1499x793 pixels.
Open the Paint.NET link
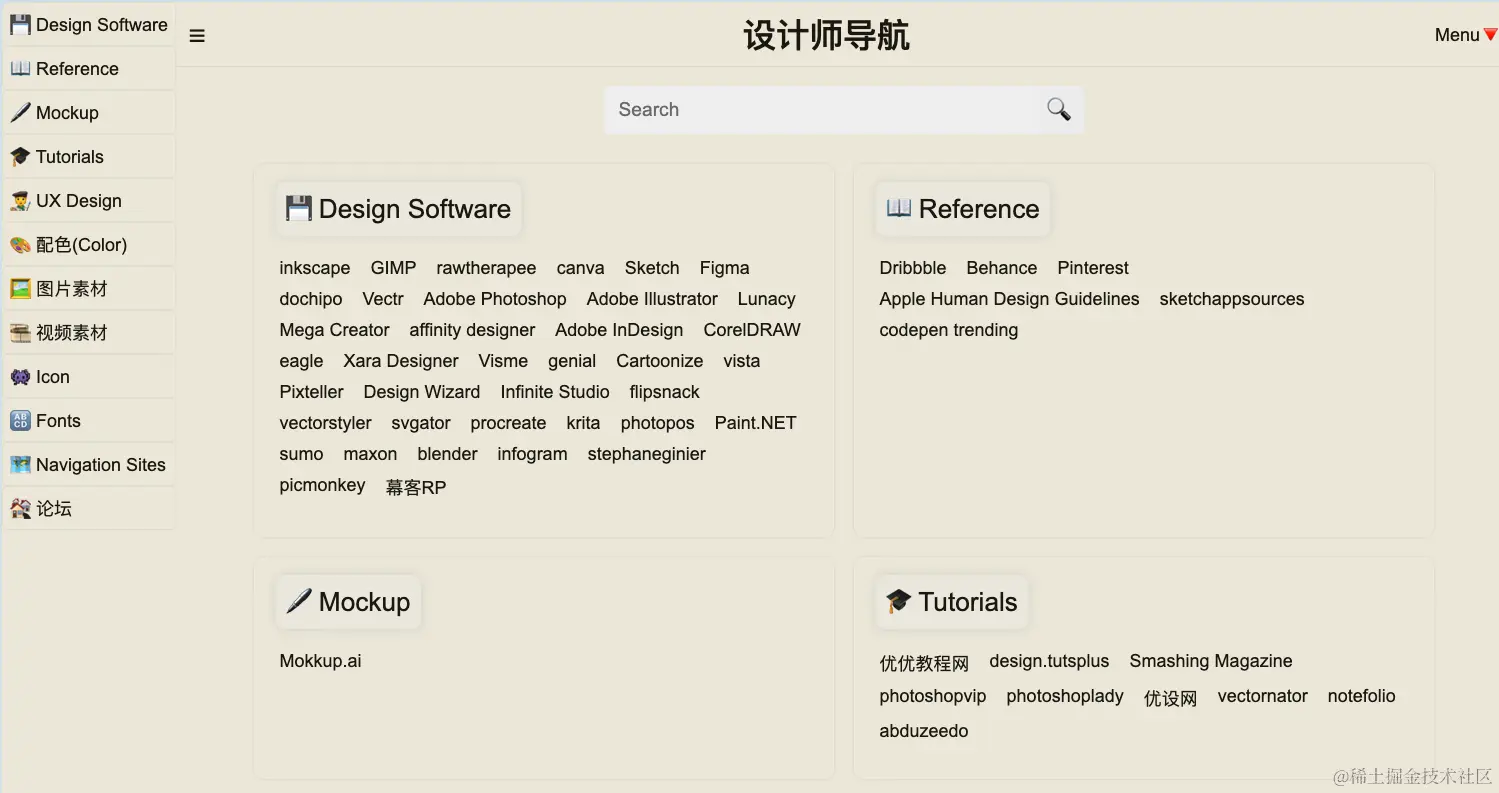(x=756, y=423)
